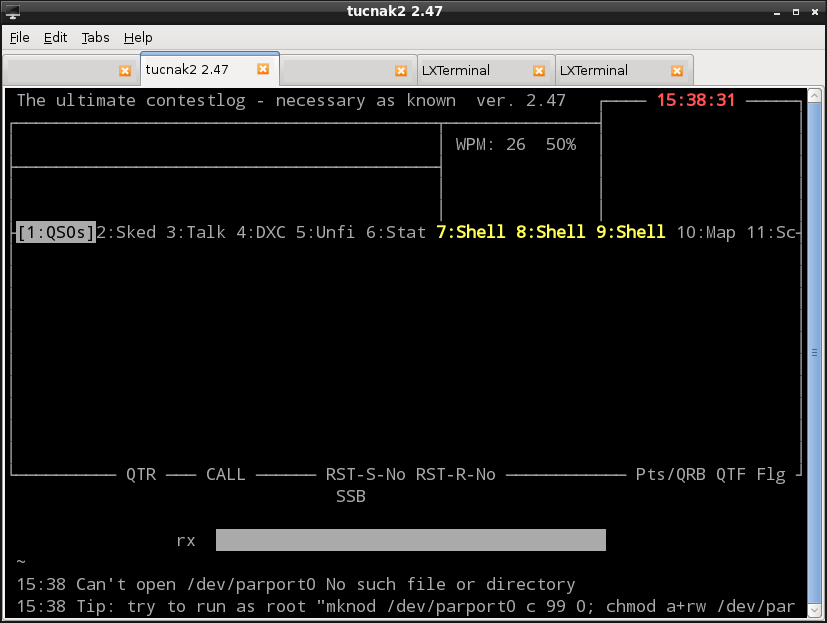Close the first LXTerminal tab

click(x=539, y=71)
